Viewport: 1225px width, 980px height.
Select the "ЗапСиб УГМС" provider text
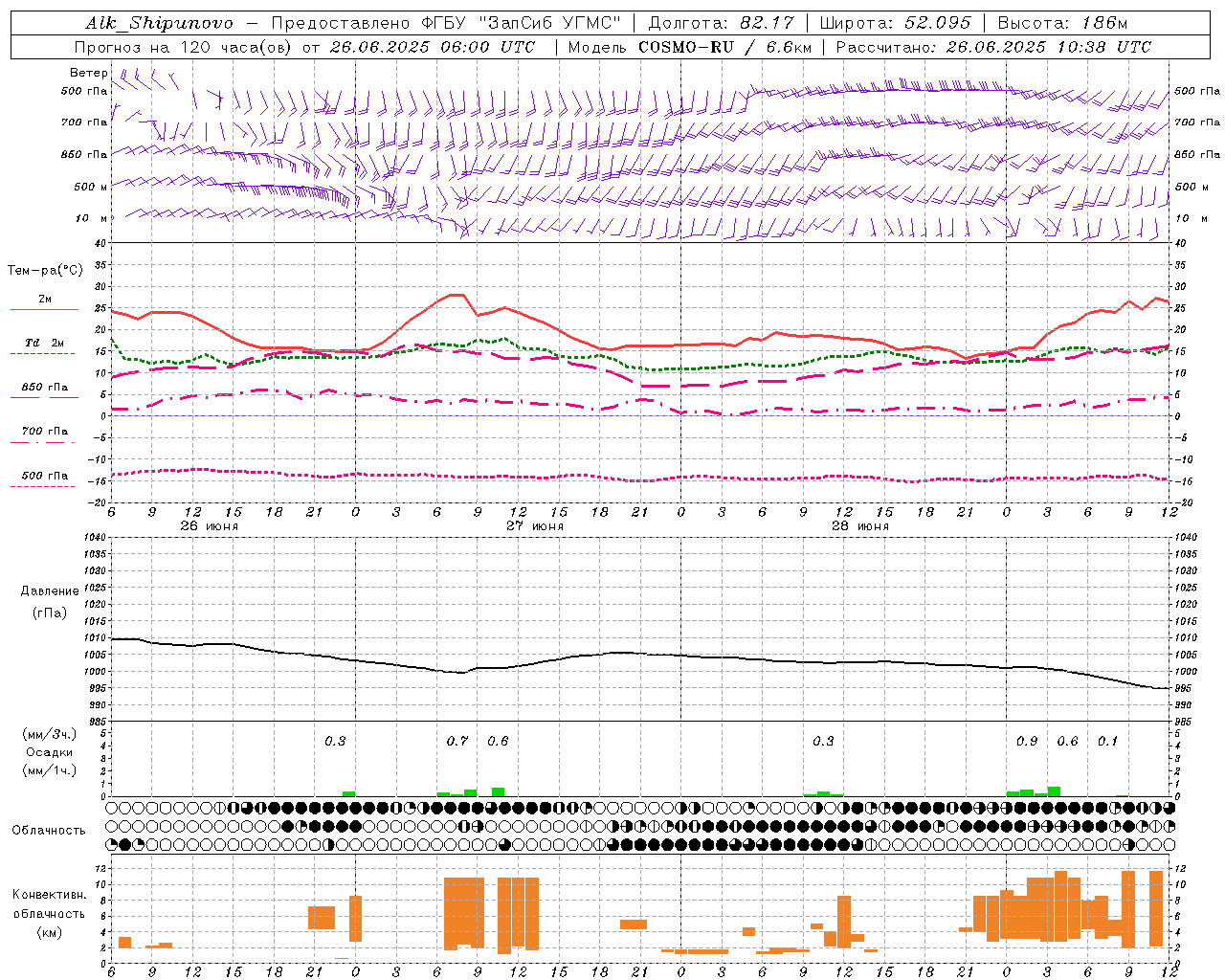pyautogui.click(x=551, y=23)
